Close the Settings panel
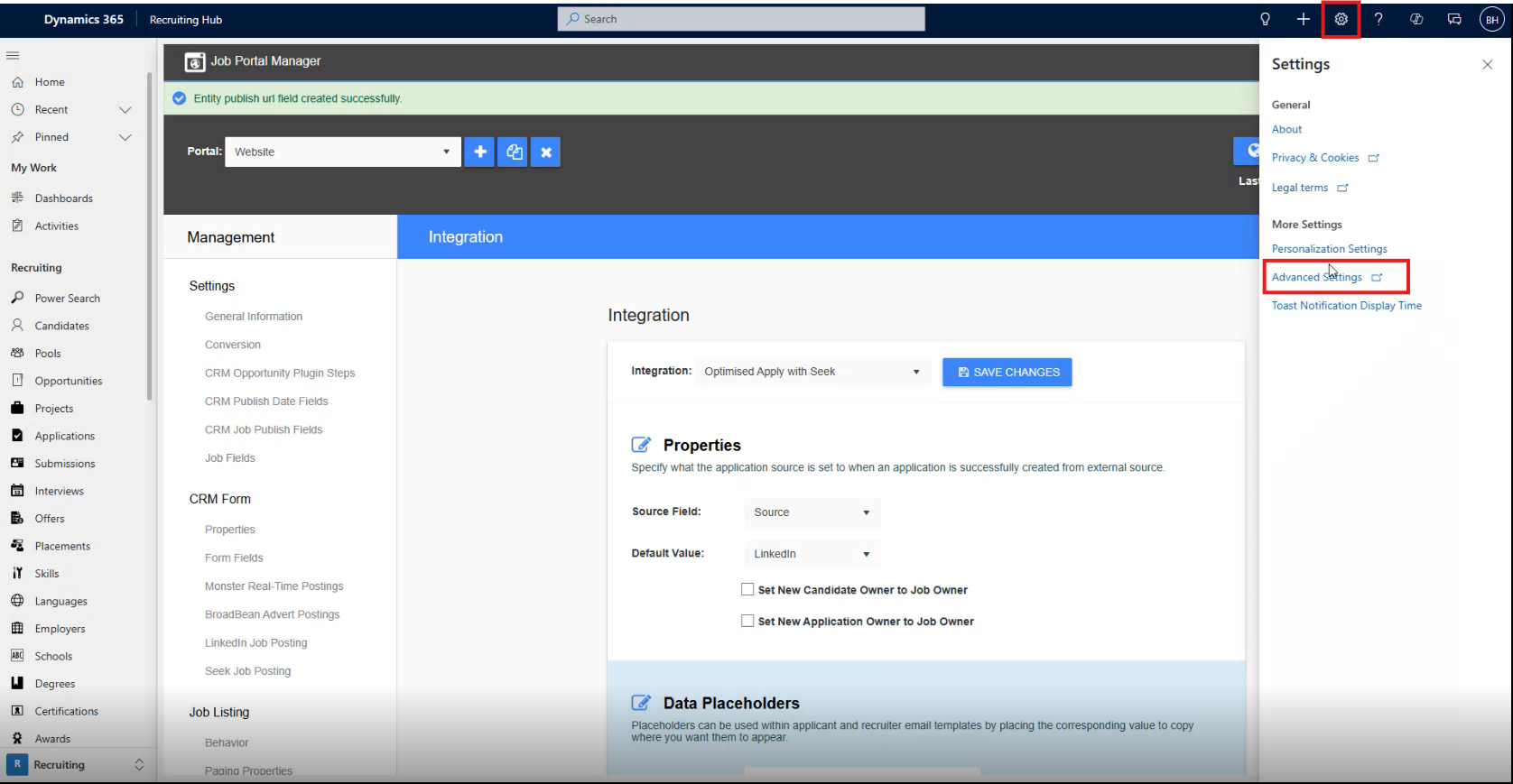This screenshot has height=784, width=1513. coord(1487,64)
